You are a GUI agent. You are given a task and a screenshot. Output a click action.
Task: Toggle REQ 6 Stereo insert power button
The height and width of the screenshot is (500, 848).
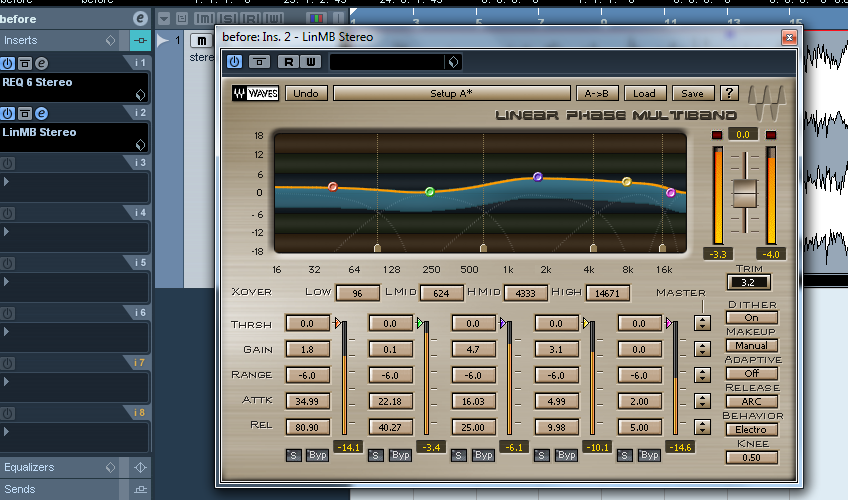click(x=8, y=63)
